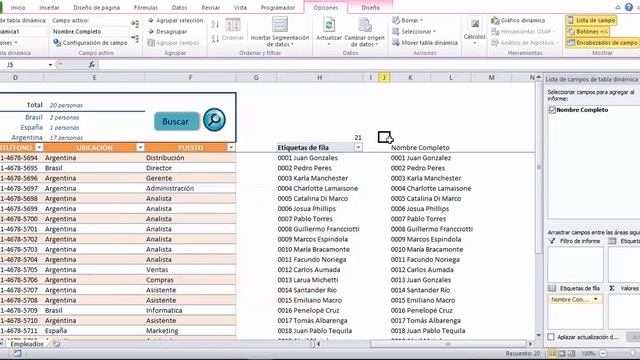Open Opciones dropdown of tabla dinámica
This screenshot has width=640, height=360.
(9, 42)
